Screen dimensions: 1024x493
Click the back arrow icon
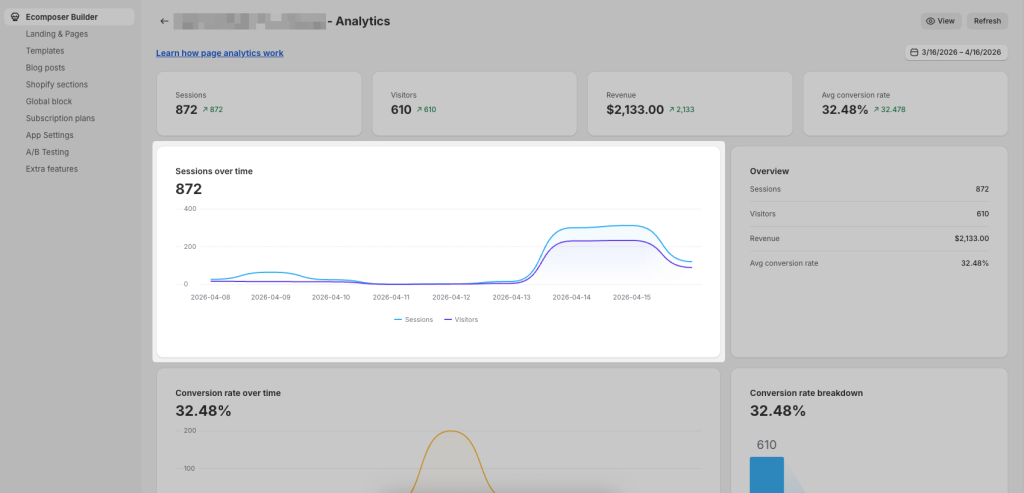point(164,21)
